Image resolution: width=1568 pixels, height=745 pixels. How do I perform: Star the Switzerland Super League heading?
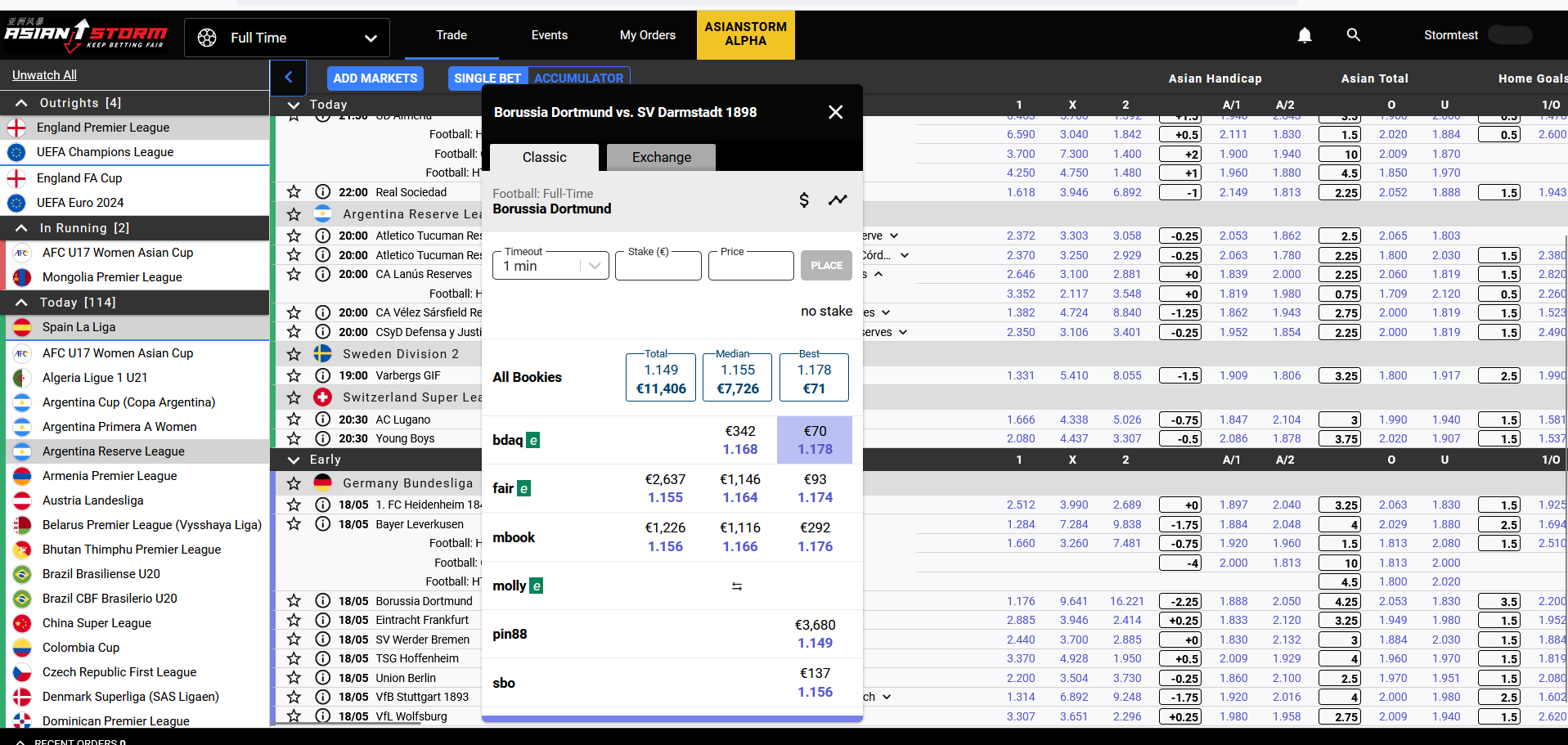[x=294, y=397]
